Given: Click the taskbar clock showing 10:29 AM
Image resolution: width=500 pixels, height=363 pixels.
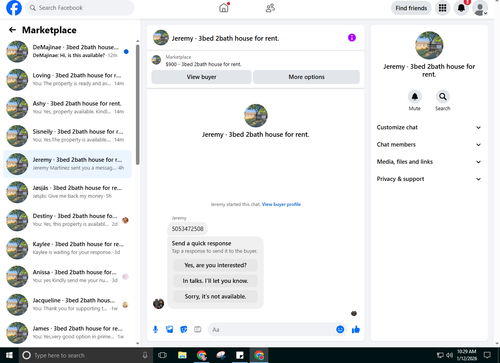Looking at the screenshot, I should (466, 355).
